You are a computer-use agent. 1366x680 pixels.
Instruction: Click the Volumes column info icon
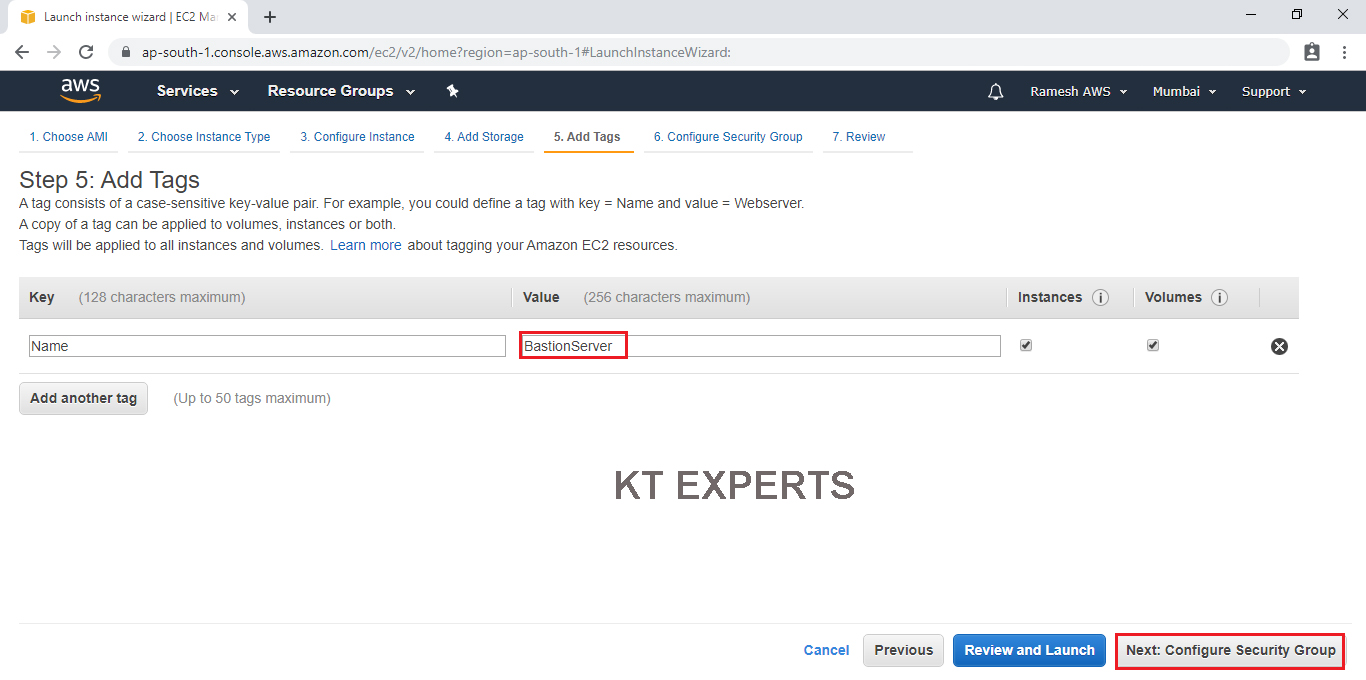(1219, 298)
